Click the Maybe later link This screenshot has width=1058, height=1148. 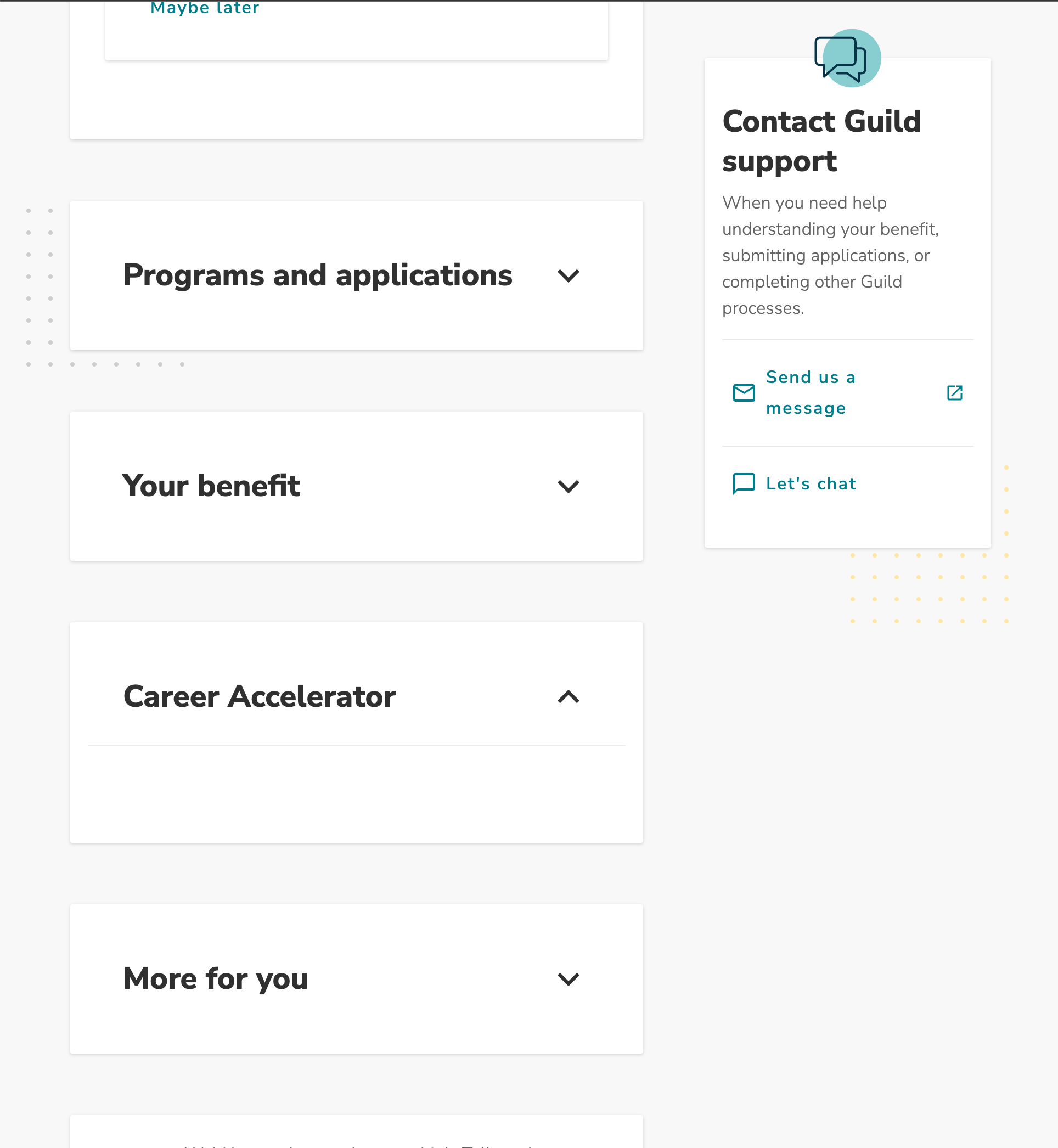(204, 8)
